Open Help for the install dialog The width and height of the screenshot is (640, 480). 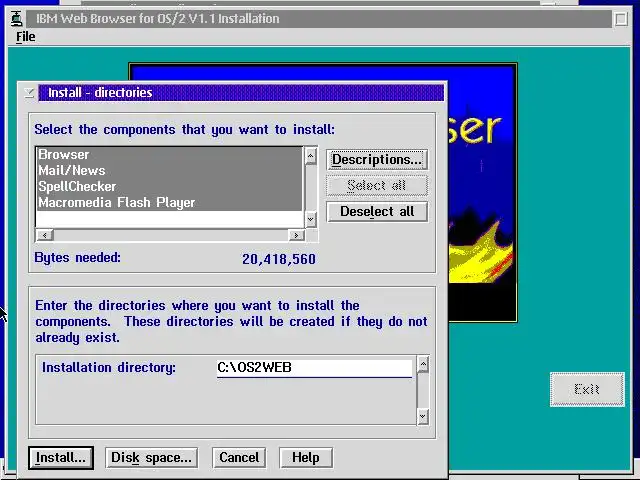click(x=306, y=458)
